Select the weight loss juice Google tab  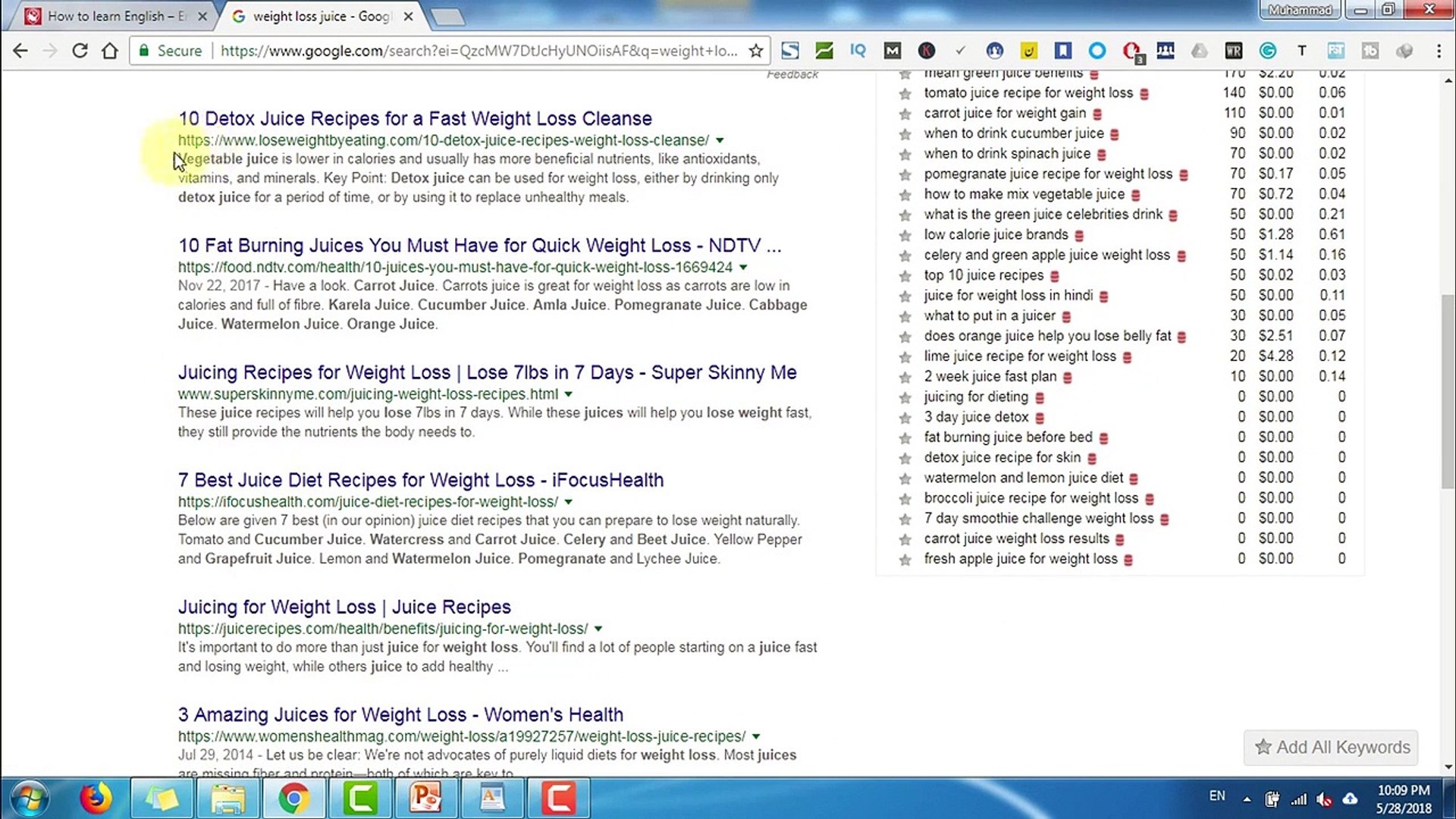tap(318, 16)
